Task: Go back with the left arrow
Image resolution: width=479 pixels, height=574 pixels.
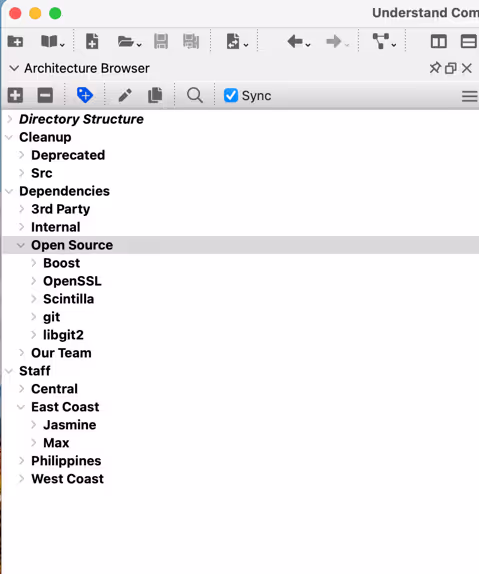Action: [295, 41]
